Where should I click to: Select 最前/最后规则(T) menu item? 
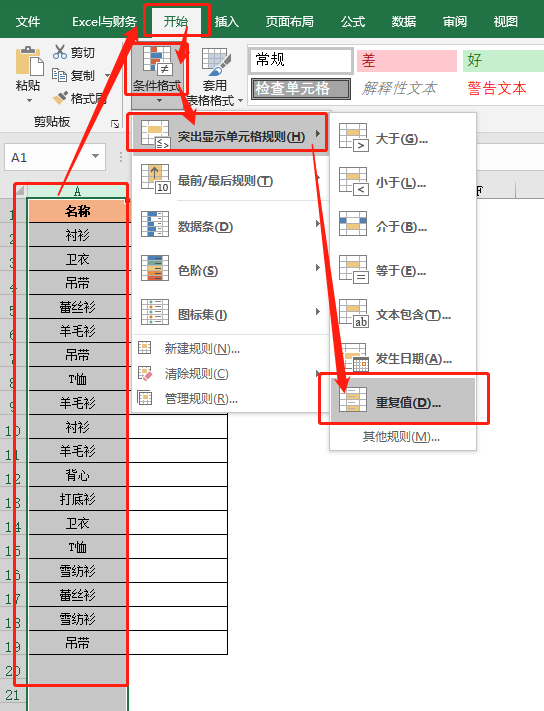click(230, 180)
